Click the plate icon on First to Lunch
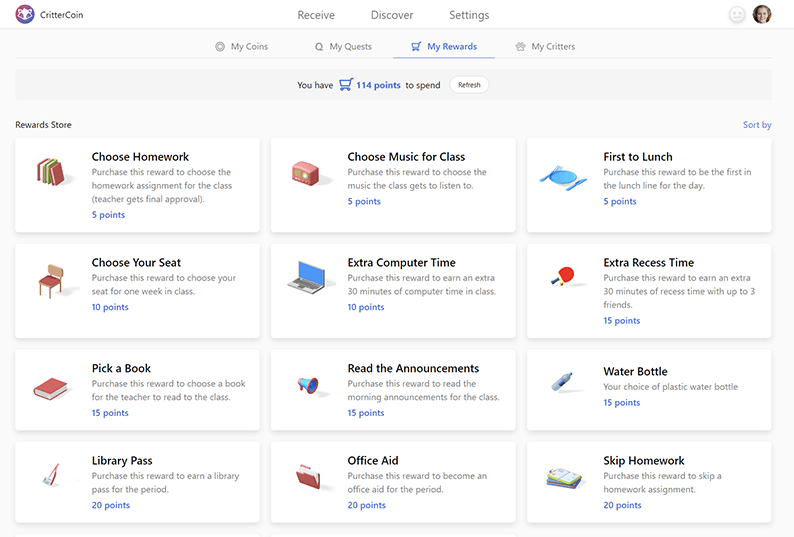794x537 pixels. point(563,177)
